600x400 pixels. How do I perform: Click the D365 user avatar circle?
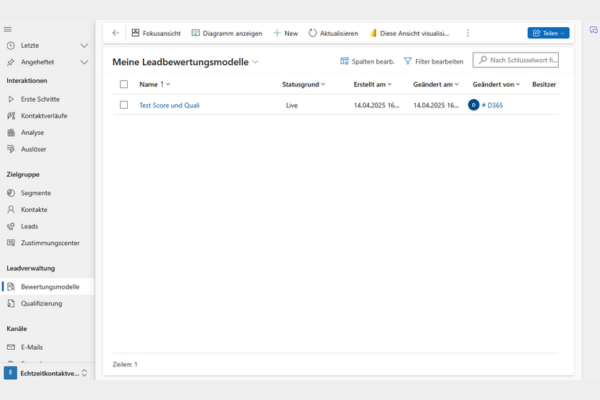pos(473,105)
